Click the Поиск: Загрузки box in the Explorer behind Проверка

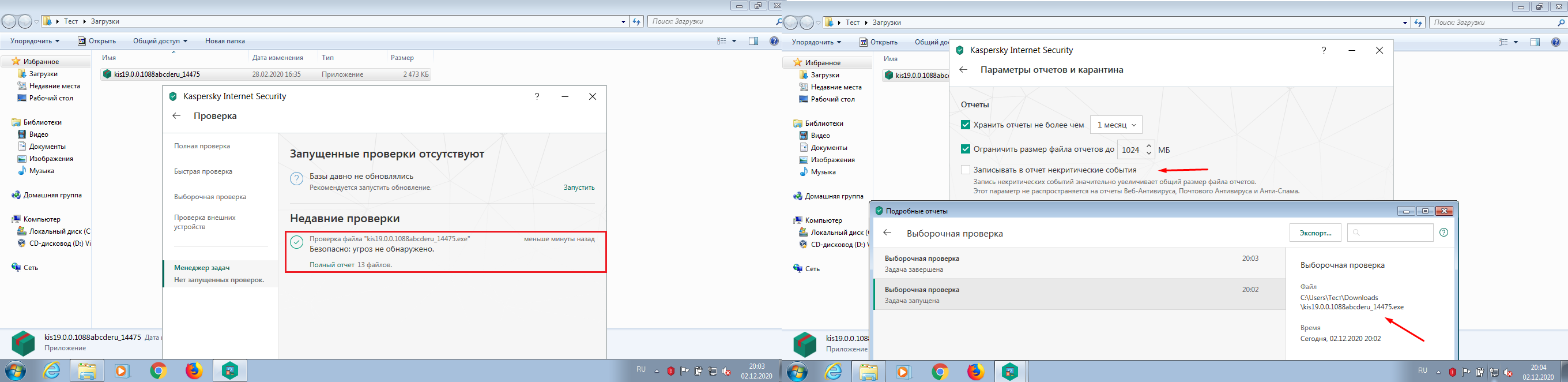click(715, 21)
